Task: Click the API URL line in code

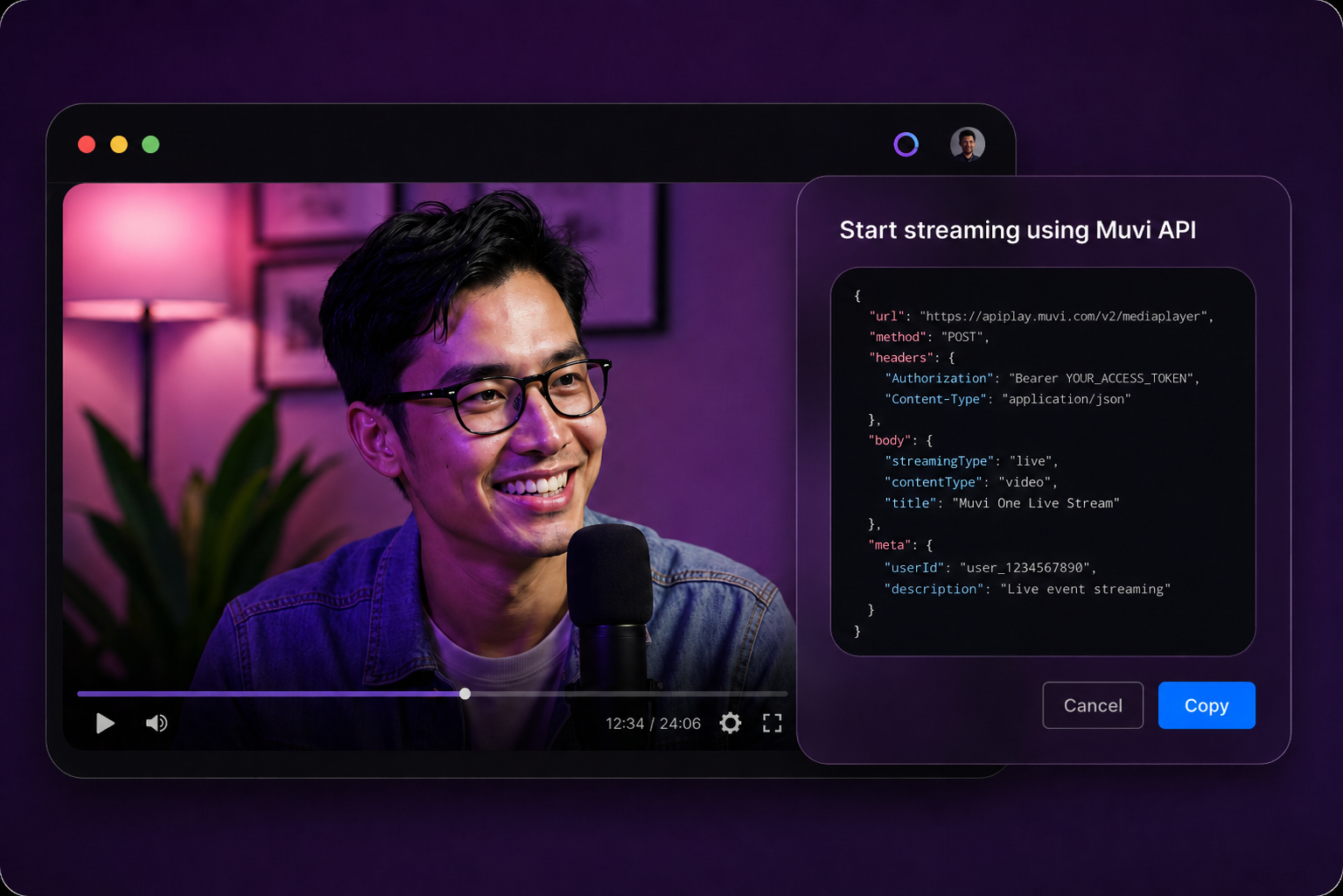Action: (1041, 317)
